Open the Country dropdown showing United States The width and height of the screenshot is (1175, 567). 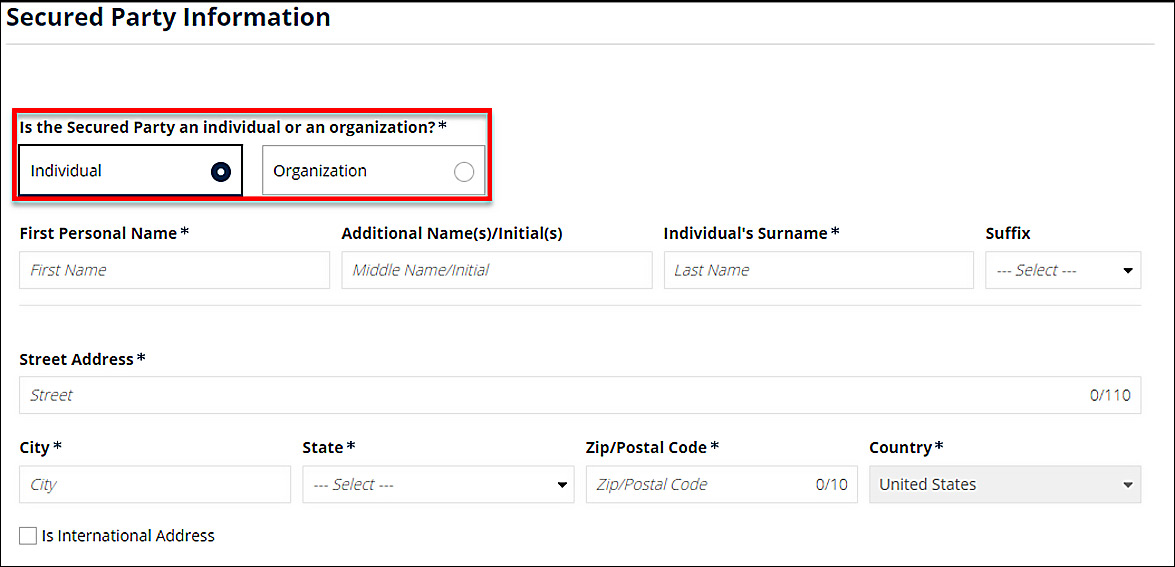(1004, 484)
